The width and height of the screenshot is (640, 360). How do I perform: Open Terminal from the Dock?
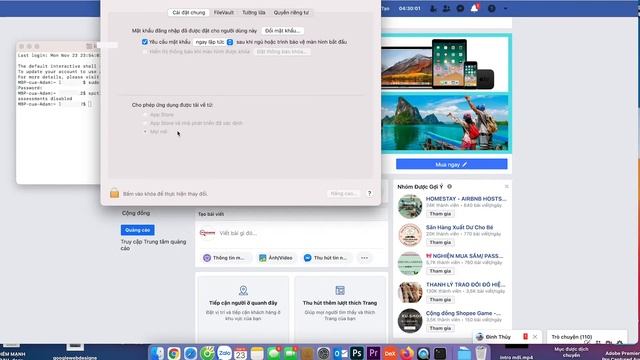440,353
